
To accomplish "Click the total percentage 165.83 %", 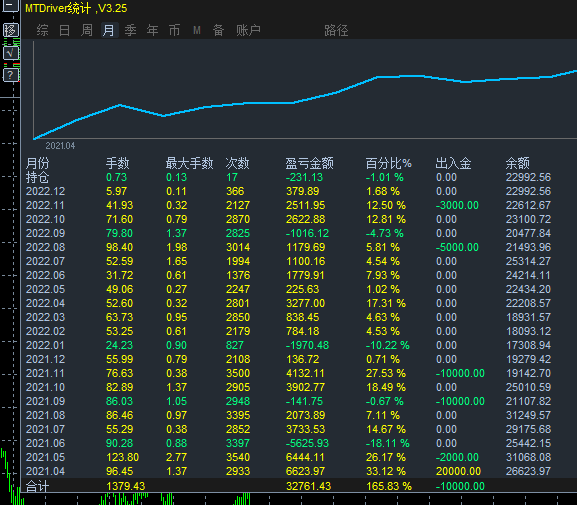I will pos(389,486).
